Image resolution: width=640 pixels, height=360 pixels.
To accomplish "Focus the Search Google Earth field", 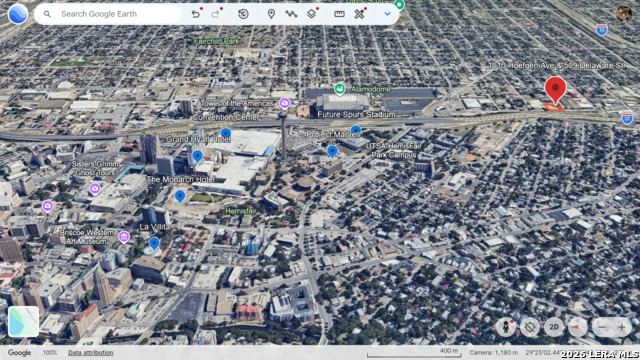I will (108, 14).
